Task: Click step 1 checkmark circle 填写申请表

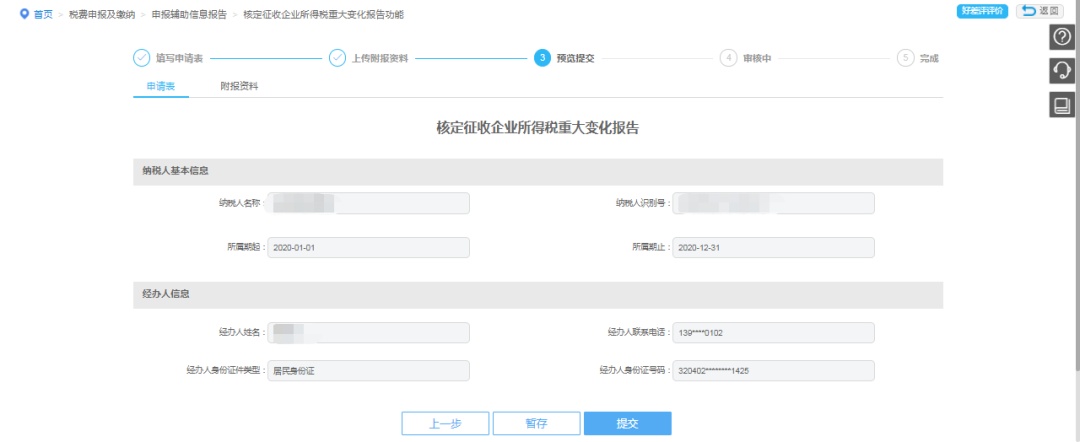Action: [x=141, y=58]
